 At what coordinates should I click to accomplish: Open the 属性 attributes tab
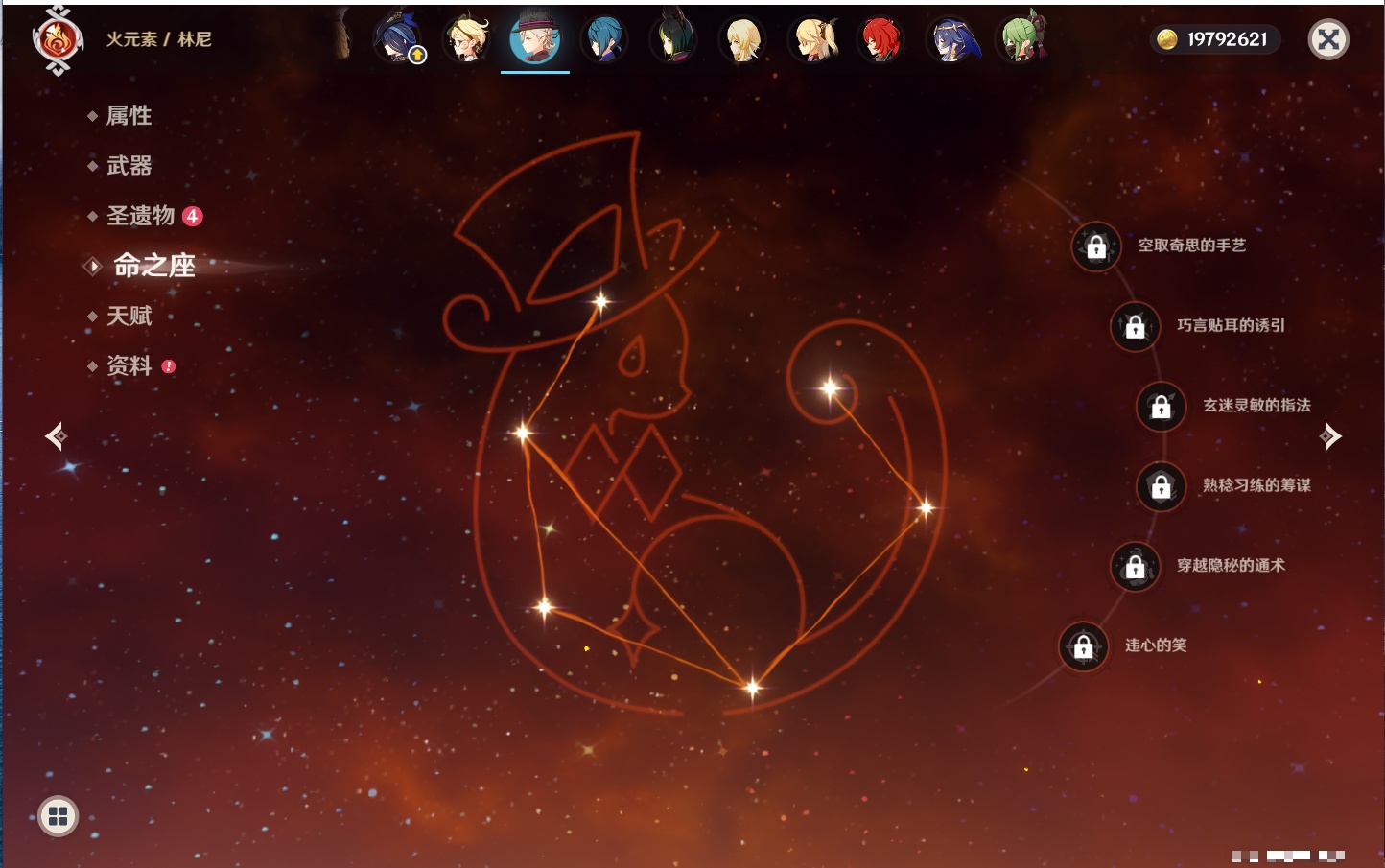[129, 116]
